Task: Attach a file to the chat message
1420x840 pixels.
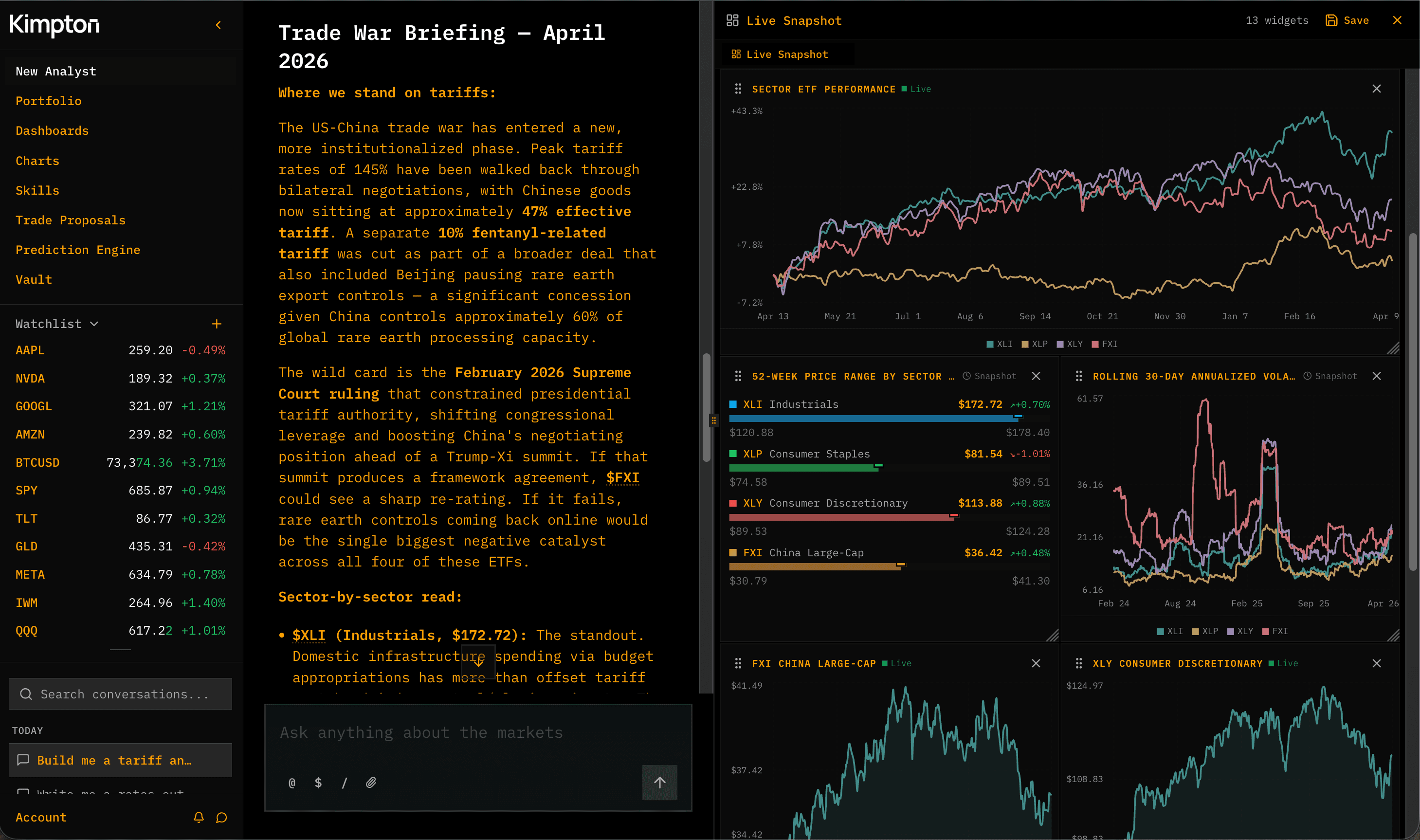Action: 372,782
